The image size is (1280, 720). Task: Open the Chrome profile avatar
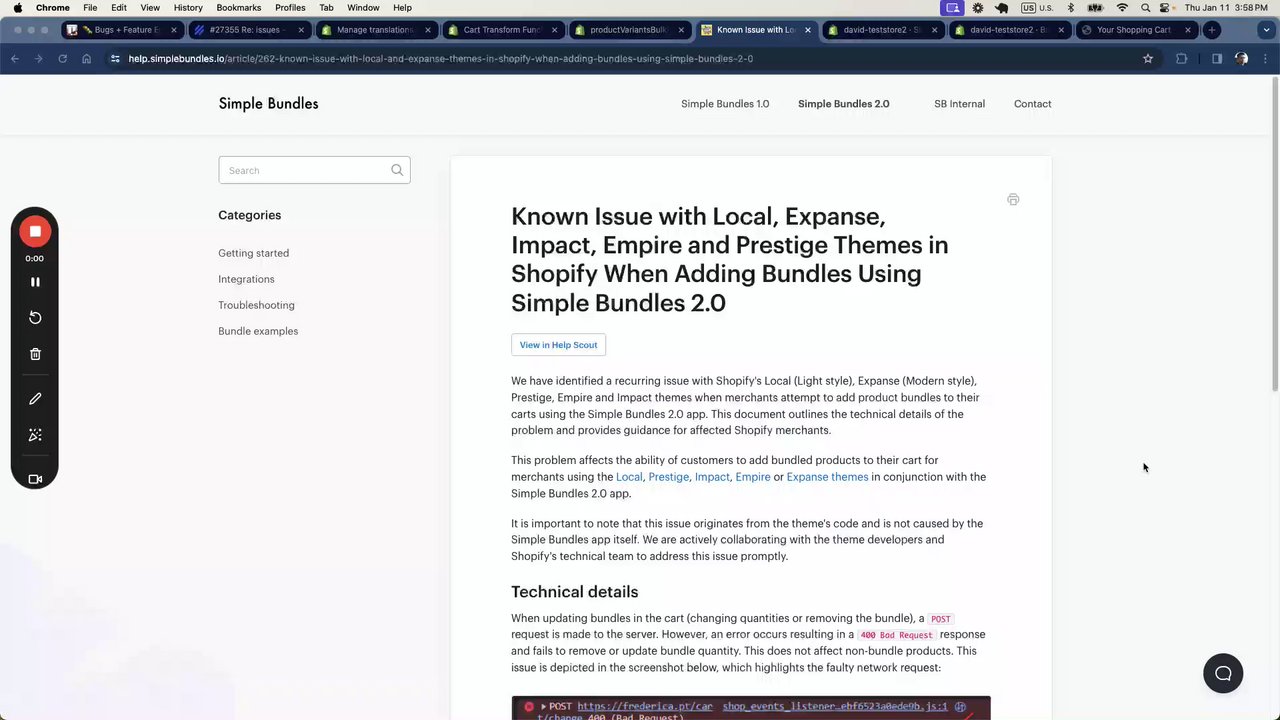click(x=1241, y=59)
